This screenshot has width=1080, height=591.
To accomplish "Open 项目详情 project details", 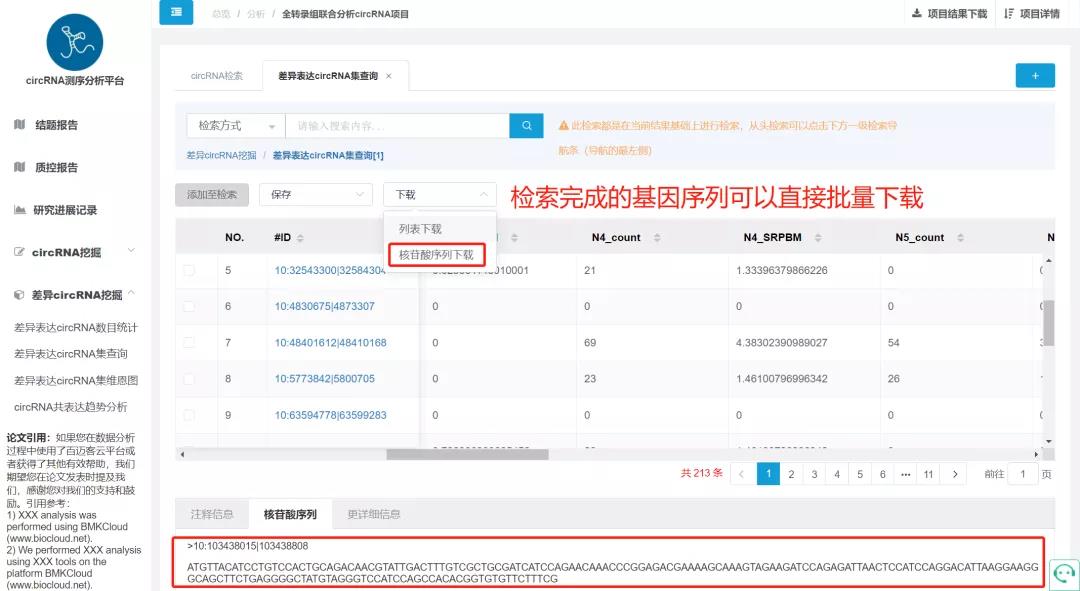I will pos(1030,14).
